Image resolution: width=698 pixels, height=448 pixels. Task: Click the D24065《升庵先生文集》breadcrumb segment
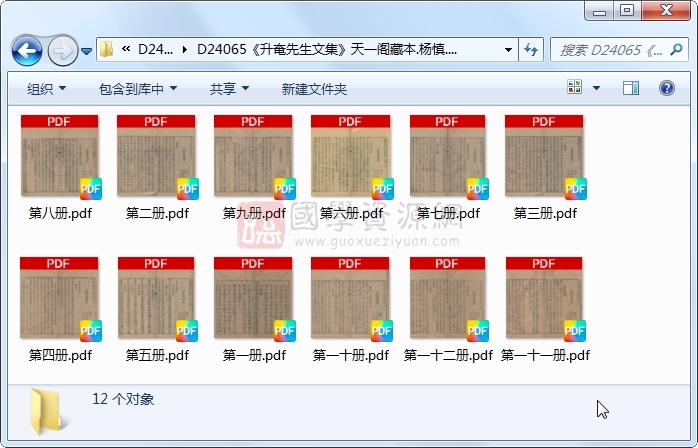pos(327,49)
